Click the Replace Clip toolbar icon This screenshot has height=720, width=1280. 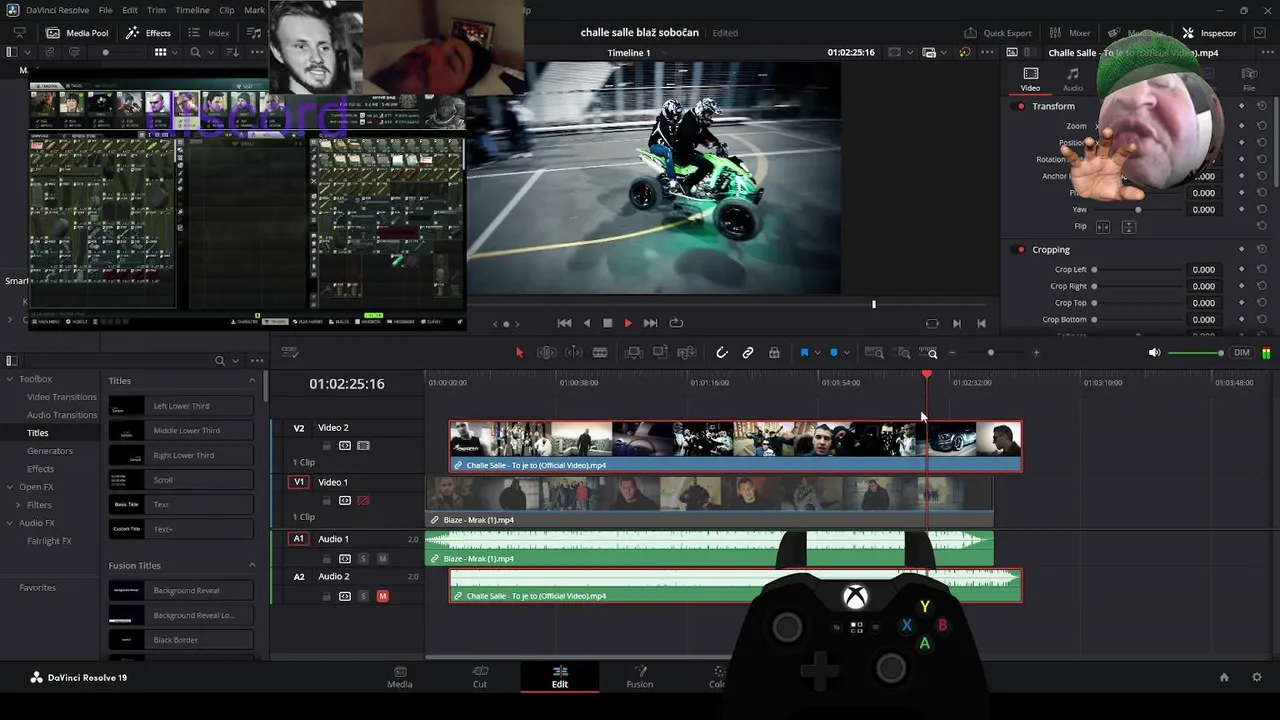[x=687, y=353]
